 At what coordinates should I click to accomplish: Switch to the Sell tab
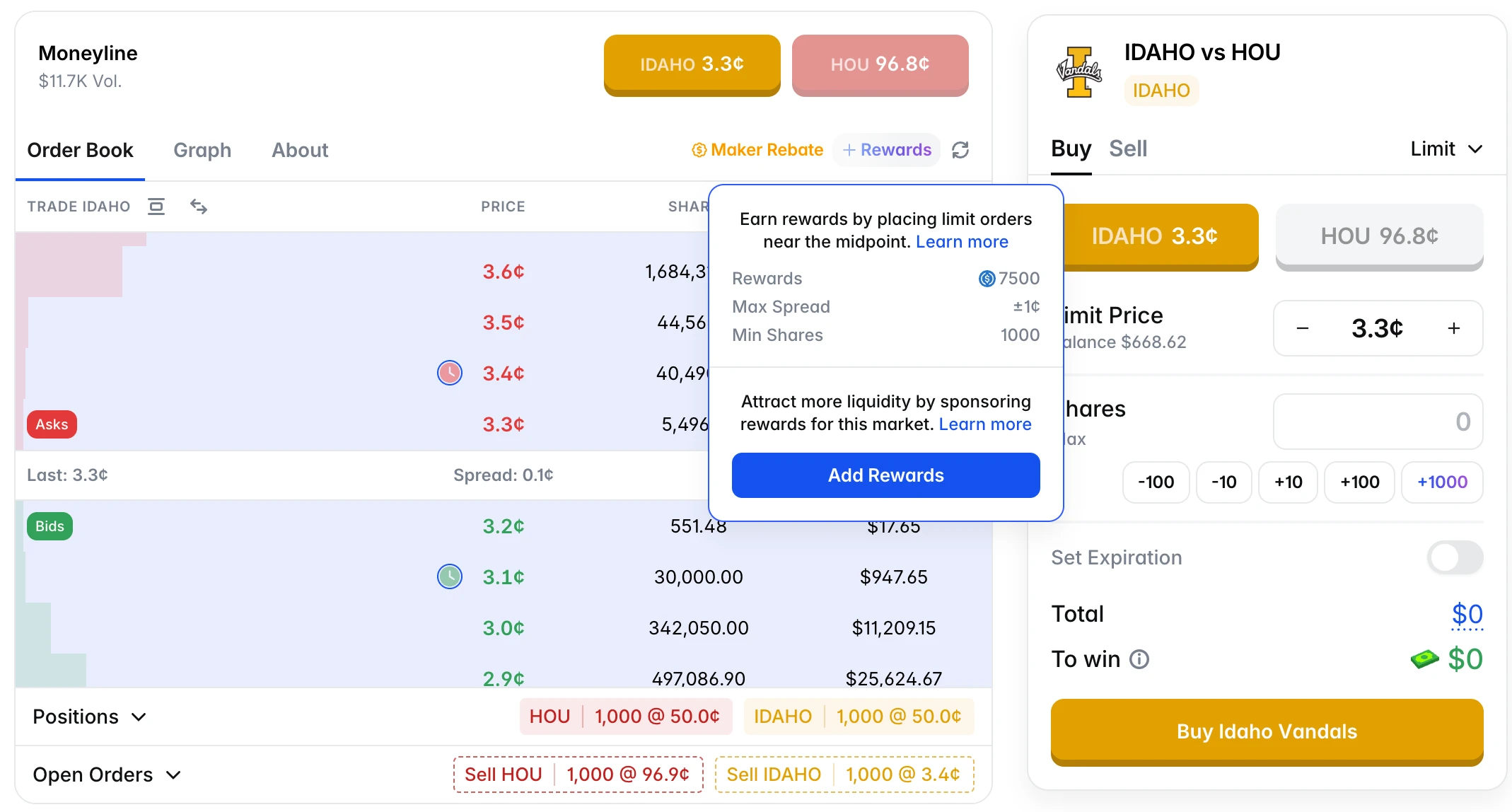1128,148
